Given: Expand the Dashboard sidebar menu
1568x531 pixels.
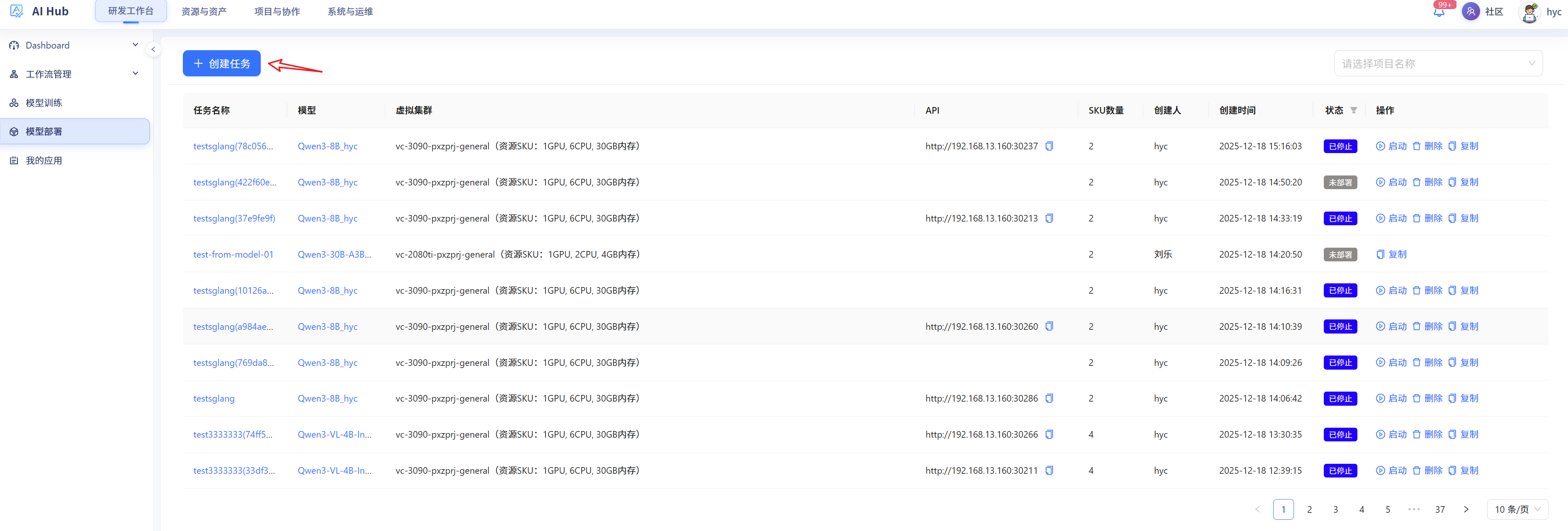Looking at the screenshot, I should point(75,45).
